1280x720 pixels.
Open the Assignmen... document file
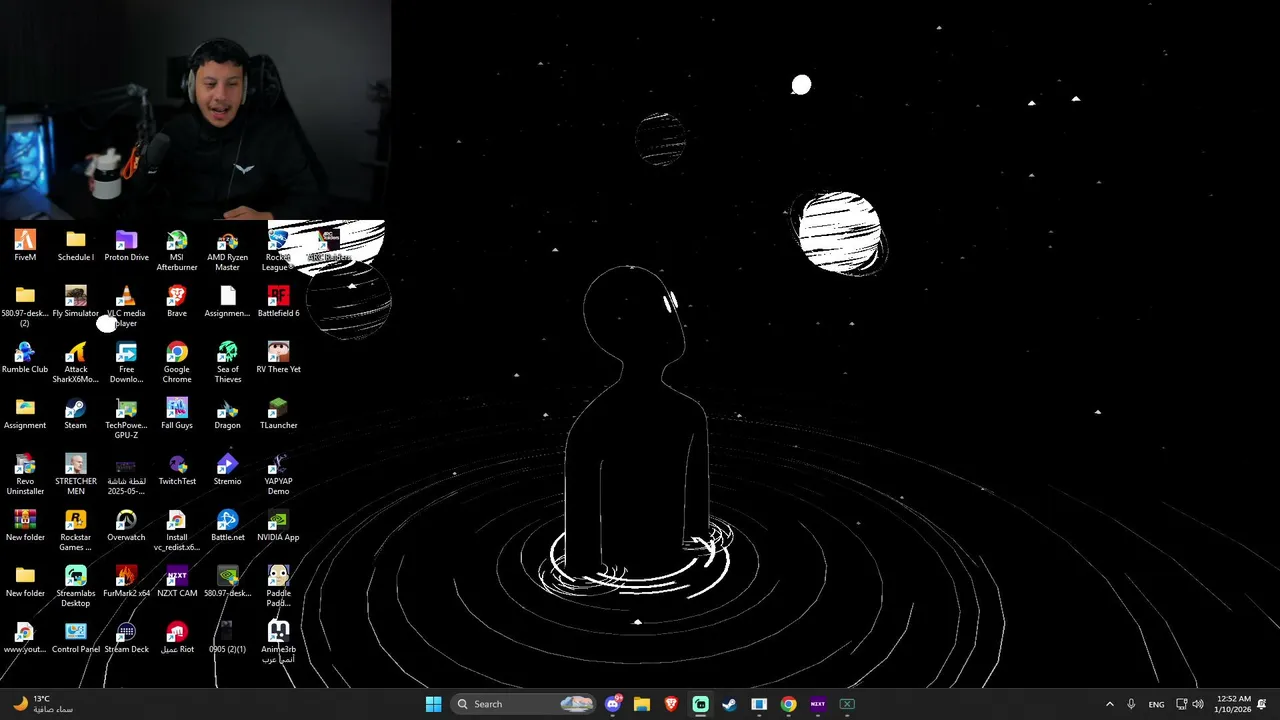coord(228,302)
